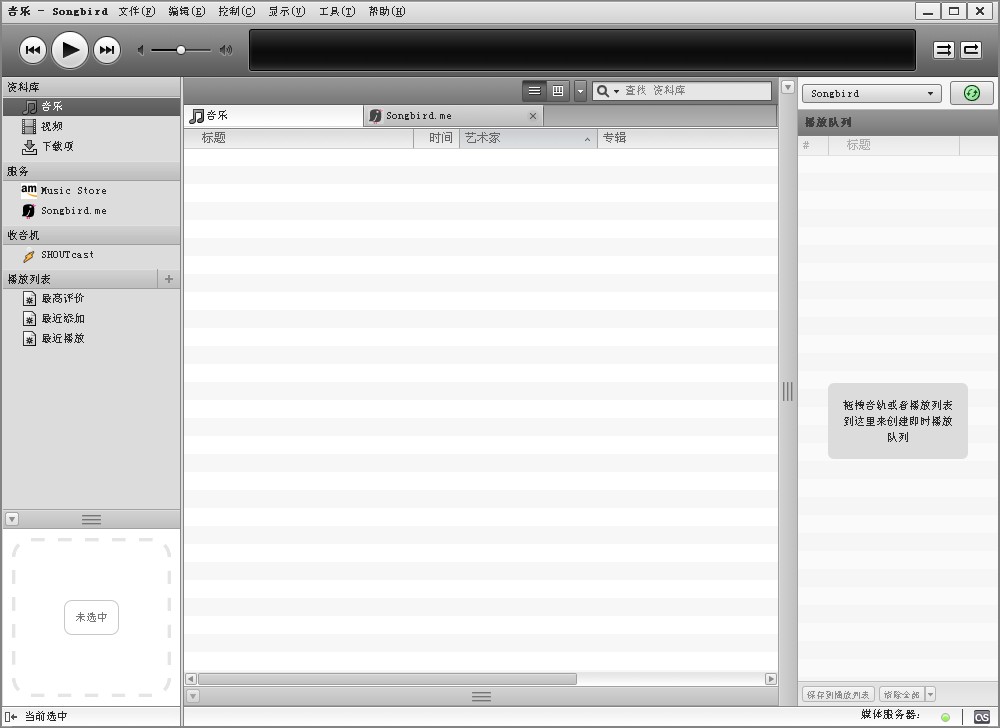Toggle repeat playback mode
Image resolution: width=1000 pixels, height=728 pixels.
point(971,50)
